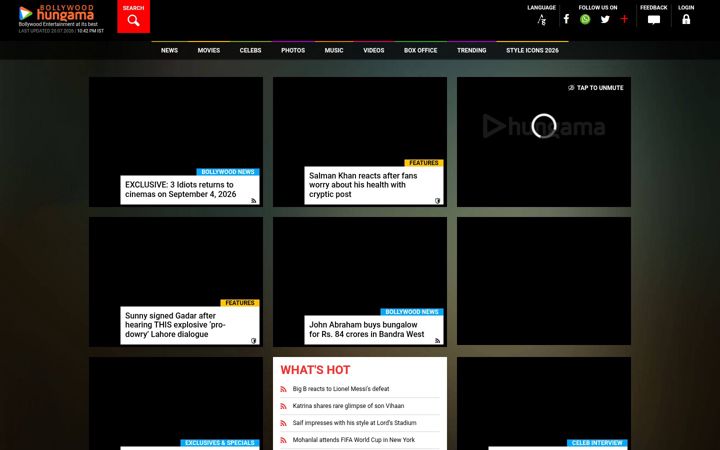Image resolution: width=720 pixels, height=450 pixels.
Task: Open the Movies menu
Action: [209, 51]
